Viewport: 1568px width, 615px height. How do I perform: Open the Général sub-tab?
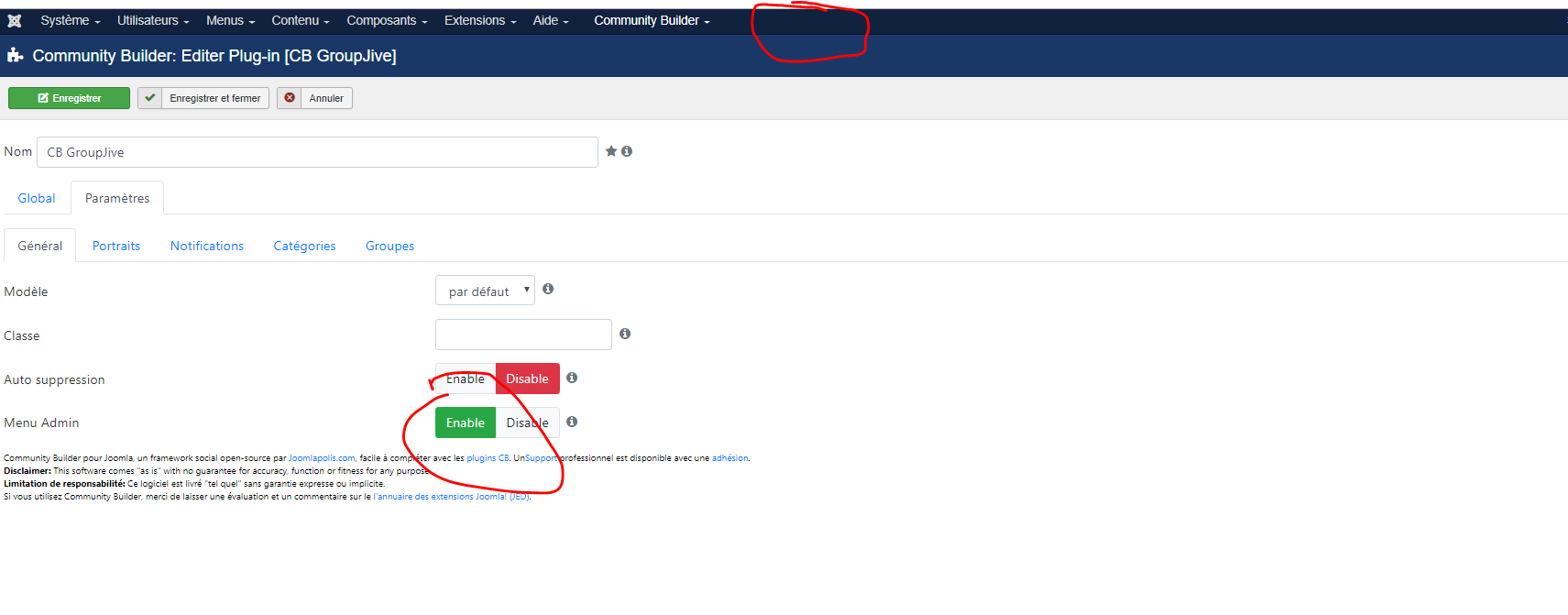40,246
